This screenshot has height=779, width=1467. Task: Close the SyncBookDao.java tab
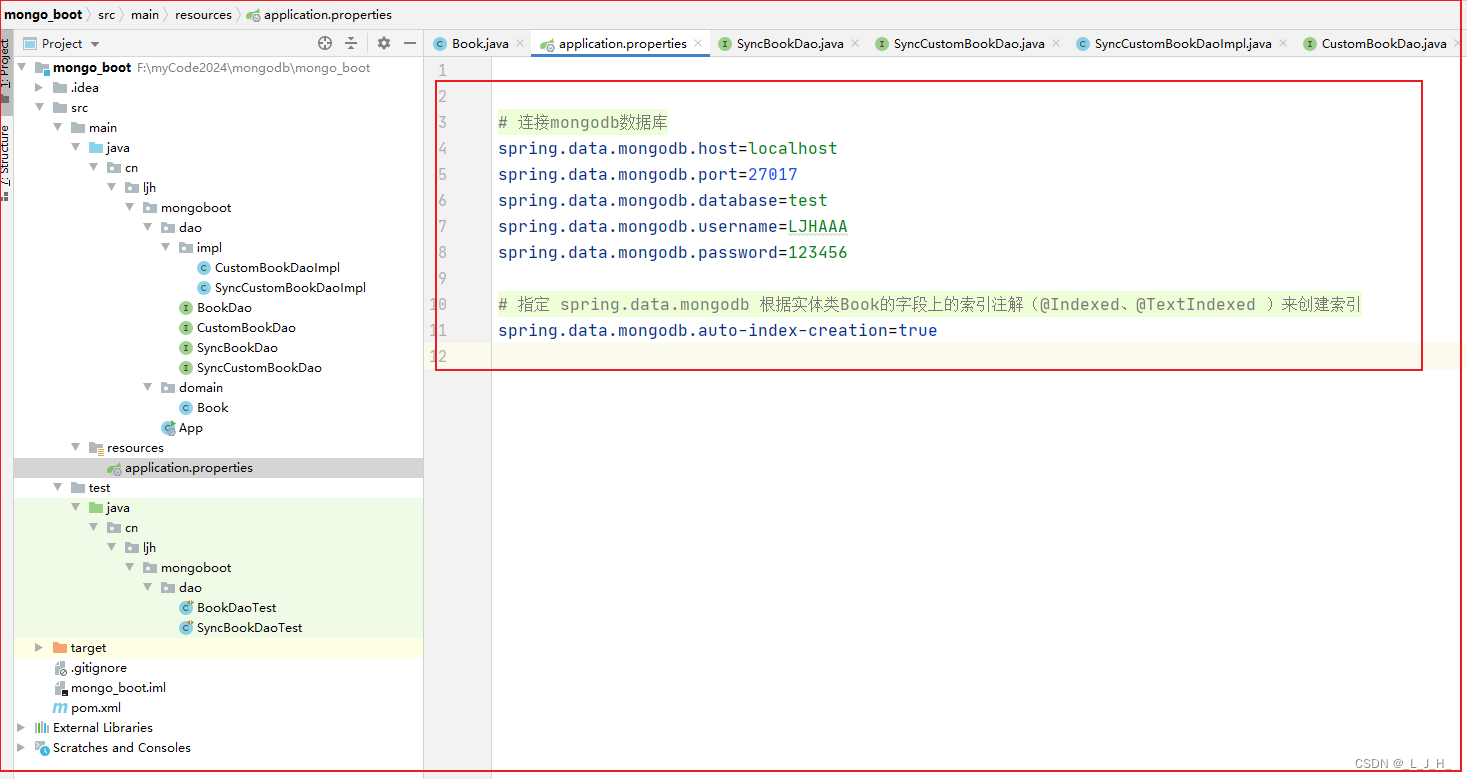[x=855, y=43]
